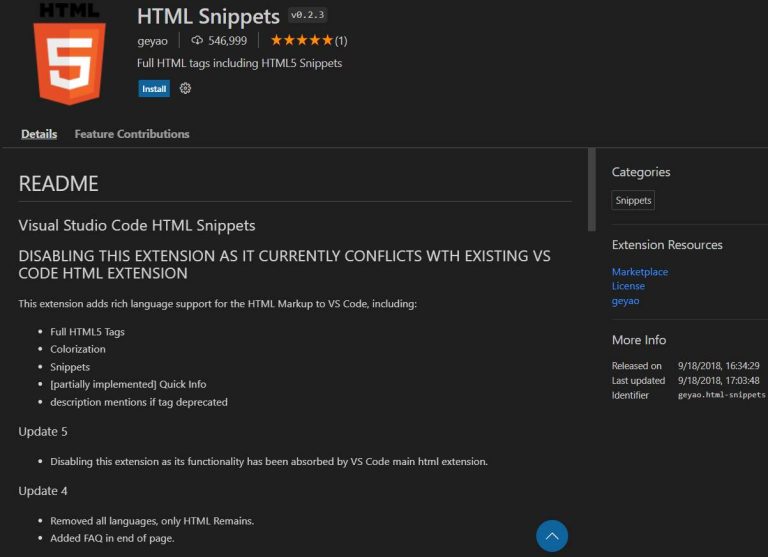Click the HTML5 extension logo
The image size is (768, 557).
tap(69, 53)
